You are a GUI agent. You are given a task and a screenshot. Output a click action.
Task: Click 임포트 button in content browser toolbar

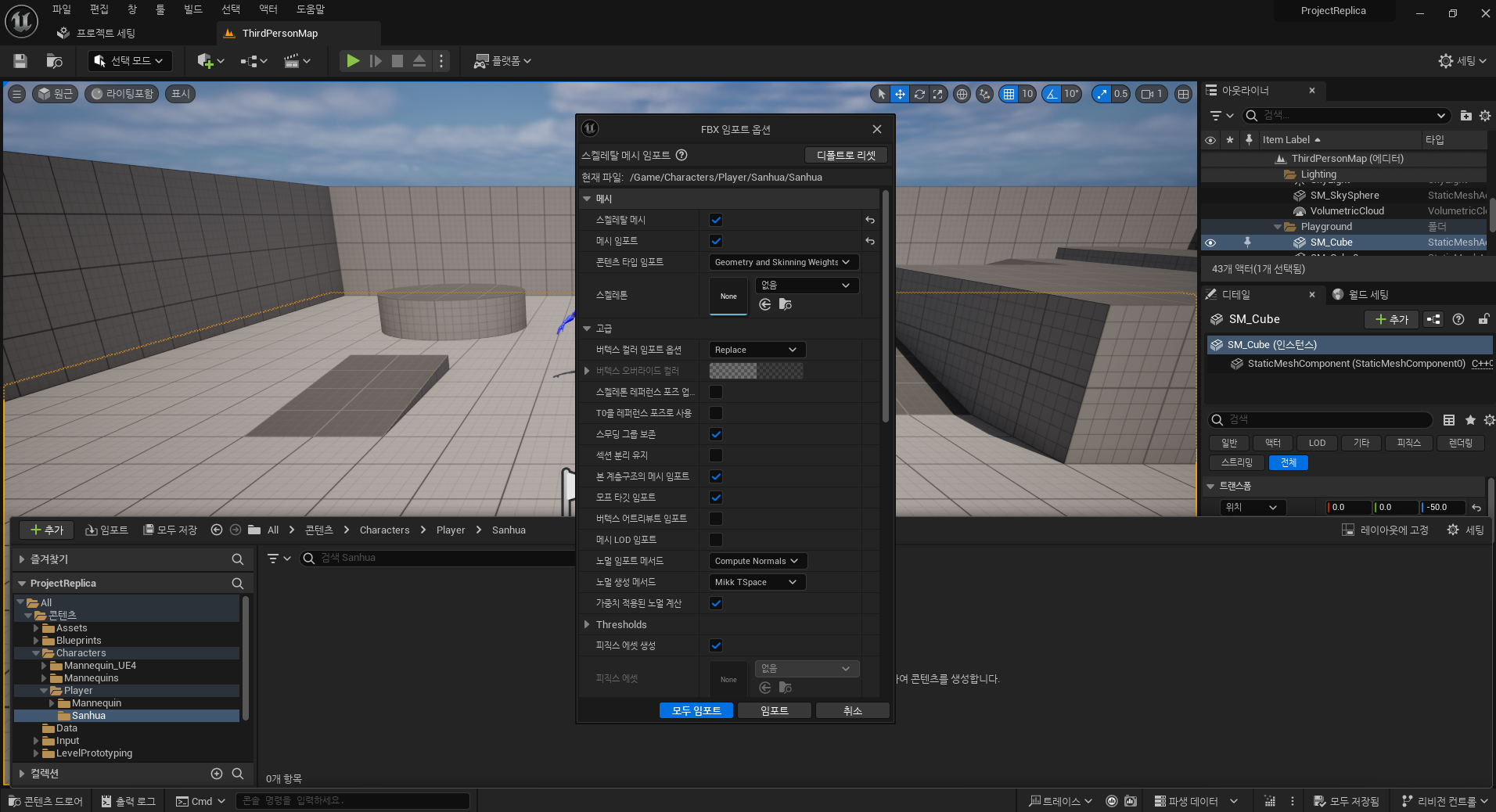(106, 530)
